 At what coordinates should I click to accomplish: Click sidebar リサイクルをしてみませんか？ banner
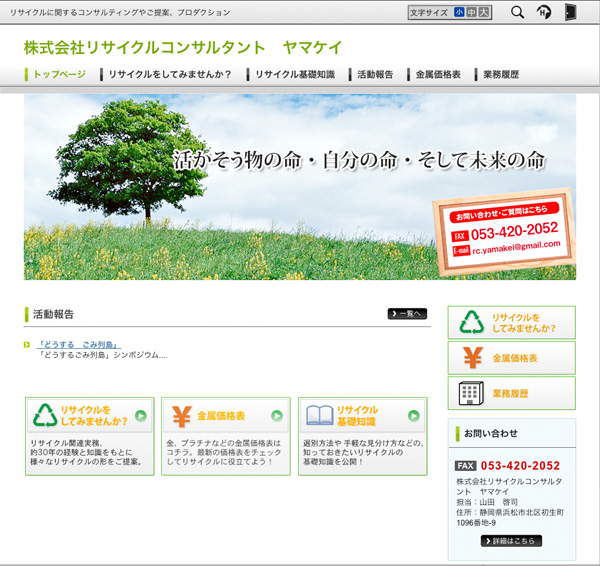pyautogui.click(x=512, y=323)
